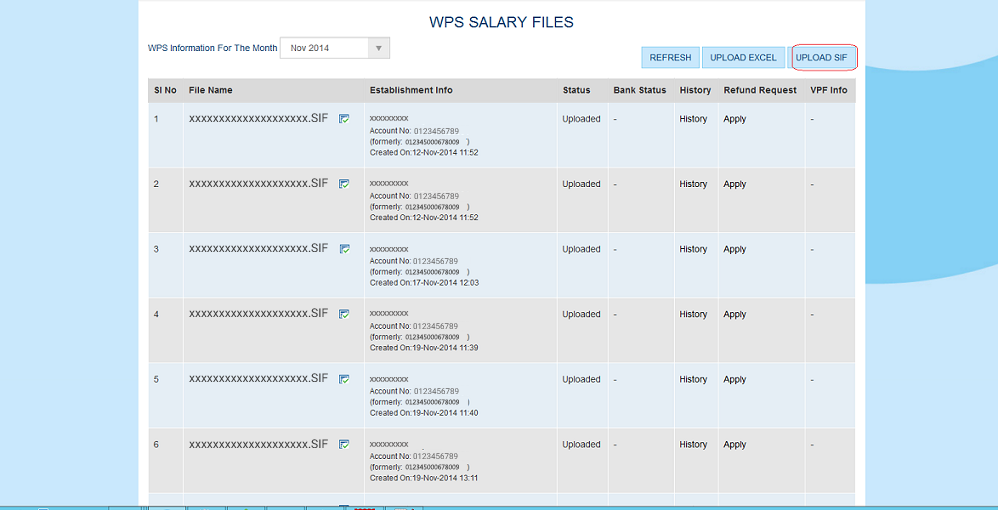The height and width of the screenshot is (510, 998).
Task: Open the month dropdown showing Nov 2014
Action: (334, 48)
